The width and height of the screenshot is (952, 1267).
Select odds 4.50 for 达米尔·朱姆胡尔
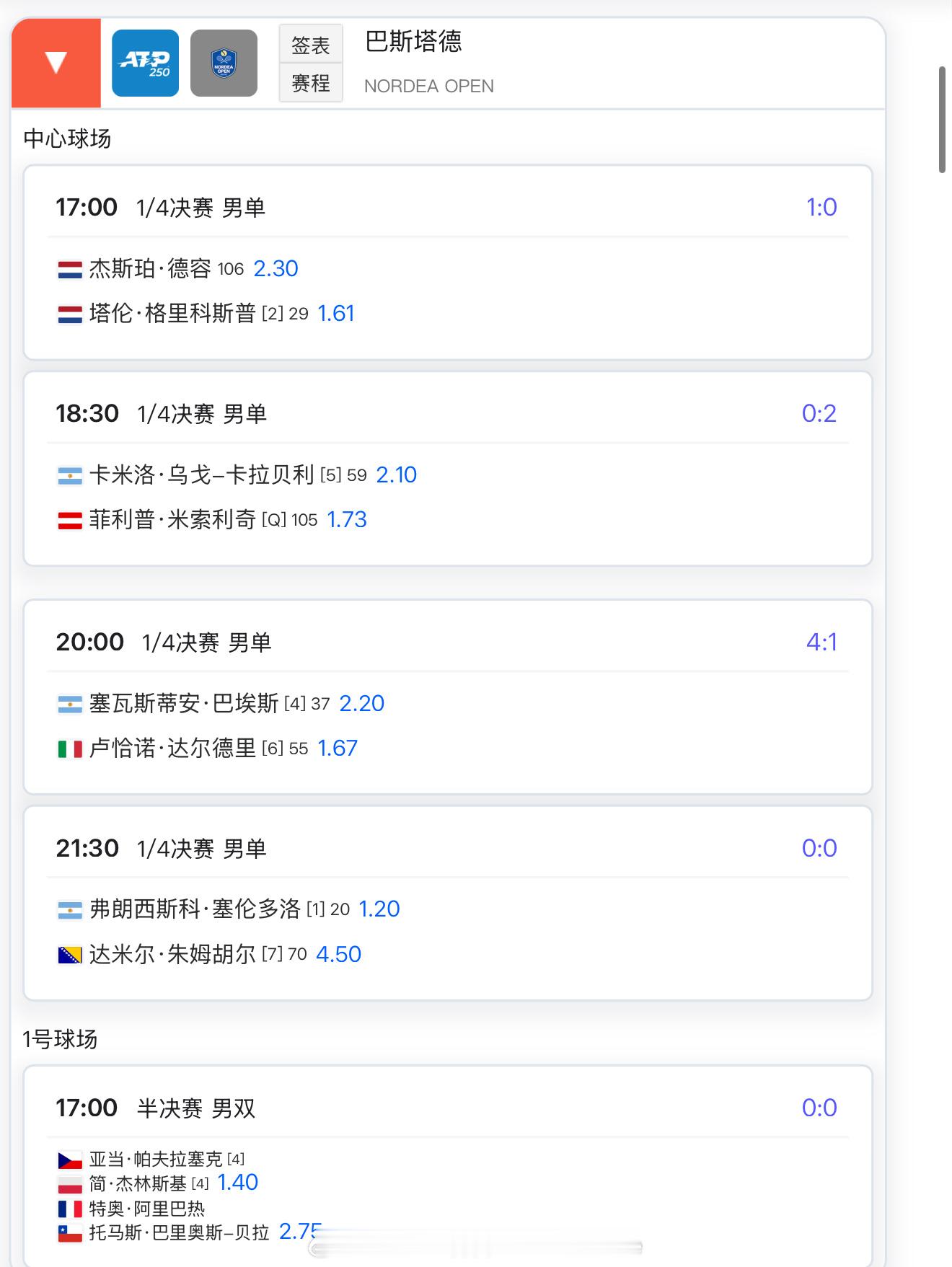tap(339, 955)
